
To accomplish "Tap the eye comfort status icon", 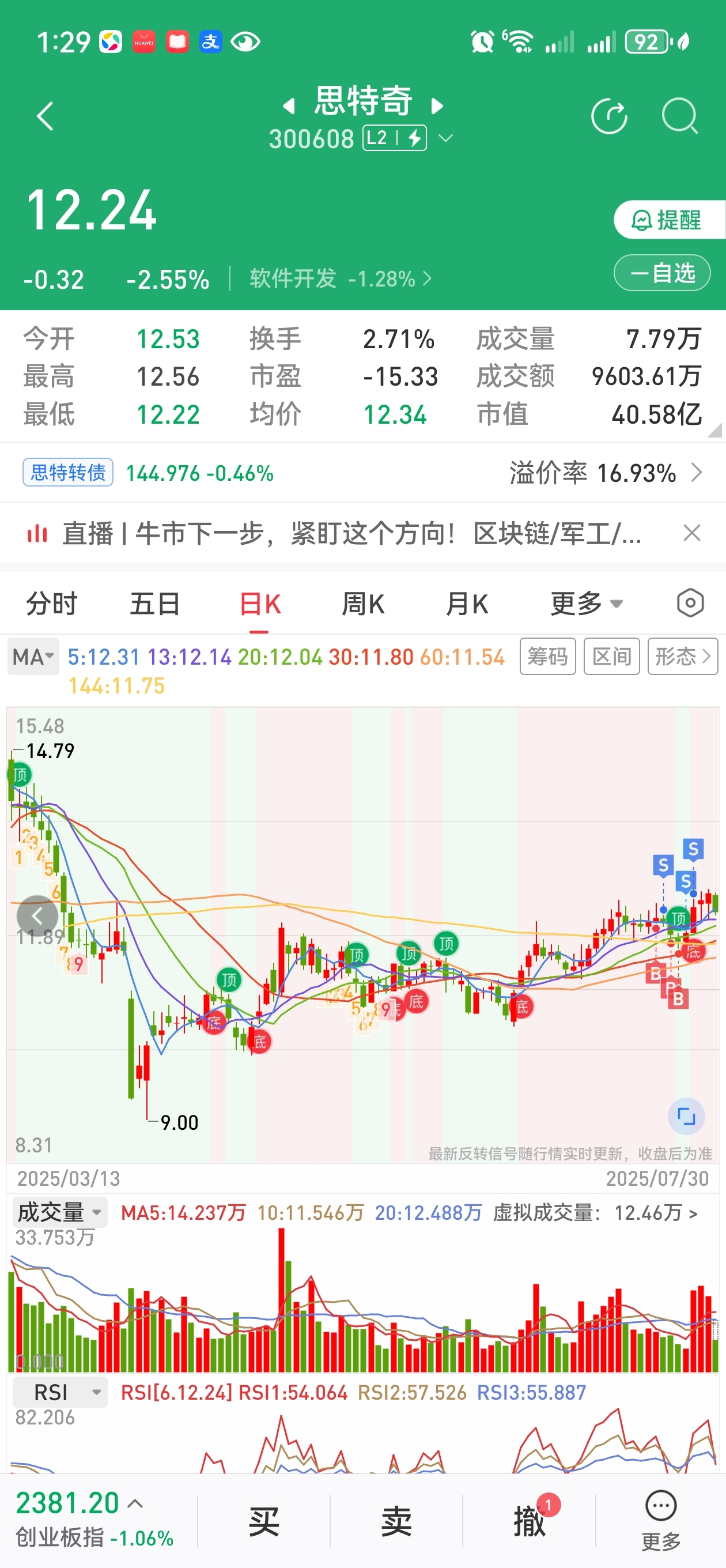I will click(x=245, y=42).
